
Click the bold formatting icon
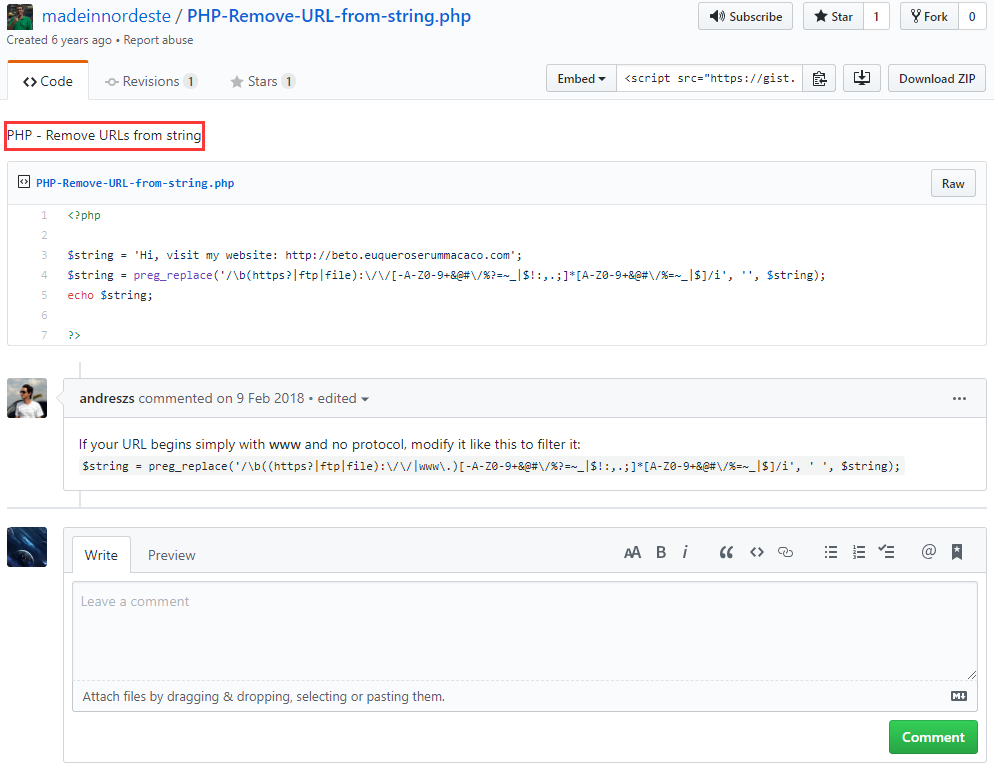661,552
